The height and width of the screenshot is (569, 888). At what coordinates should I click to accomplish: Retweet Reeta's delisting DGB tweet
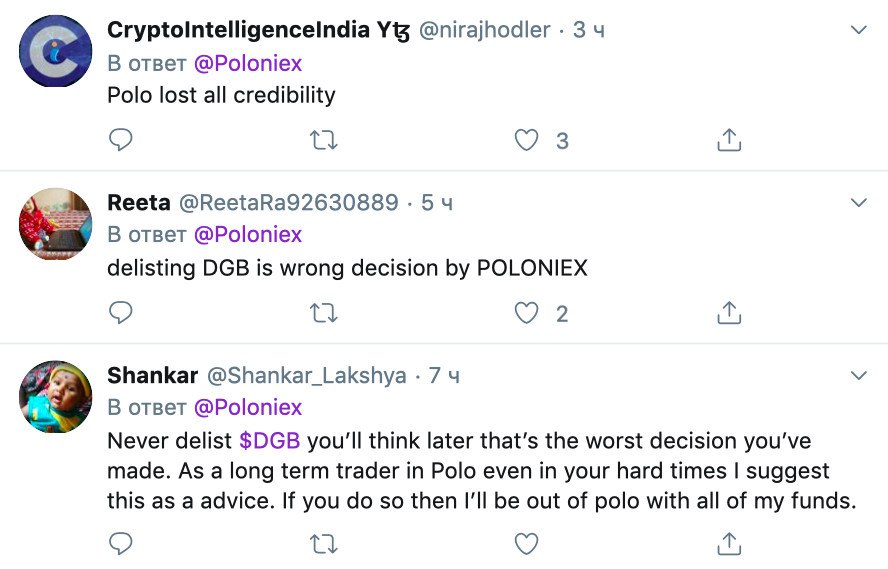[324, 313]
